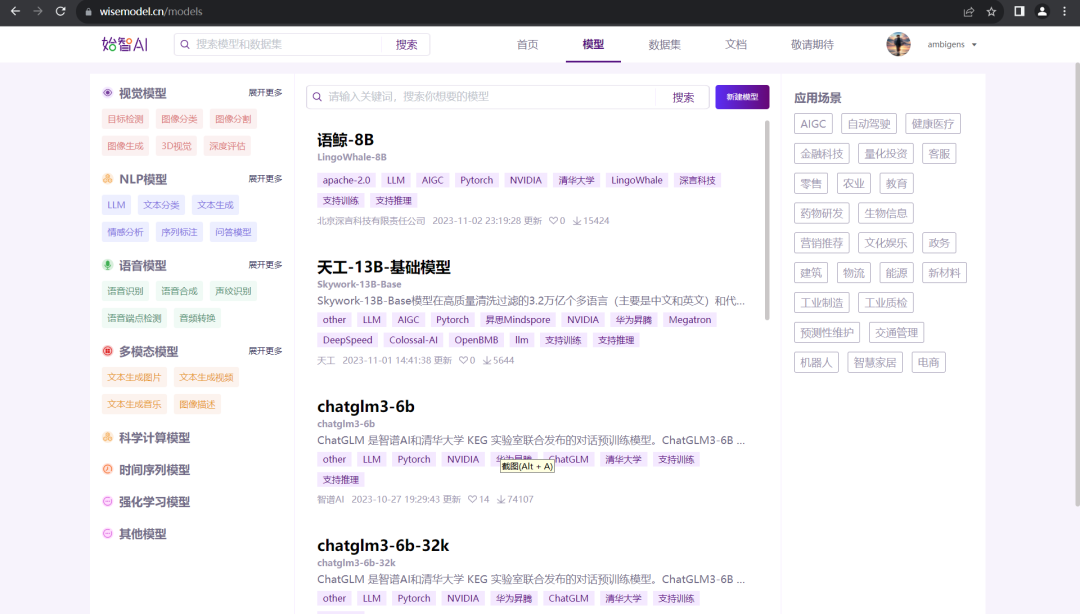The width and height of the screenshot is (1080, 614).
Task: Open the chatglm3-6b model
Action: 366,406
